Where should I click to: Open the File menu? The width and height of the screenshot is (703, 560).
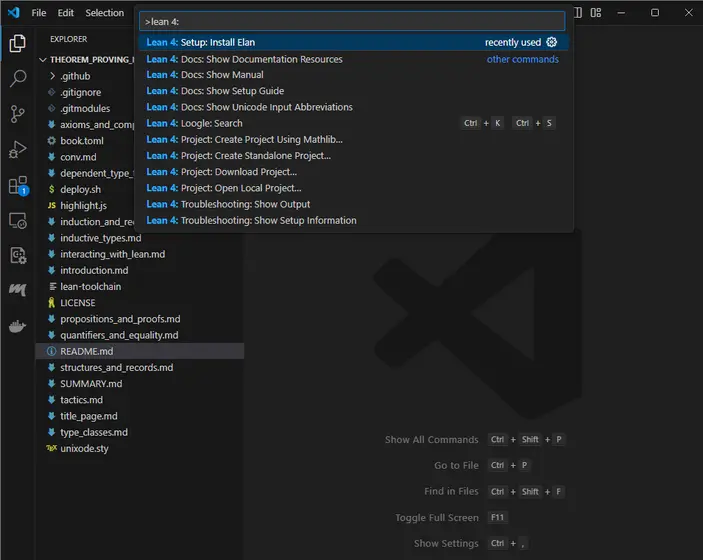[x=39, y=13]
